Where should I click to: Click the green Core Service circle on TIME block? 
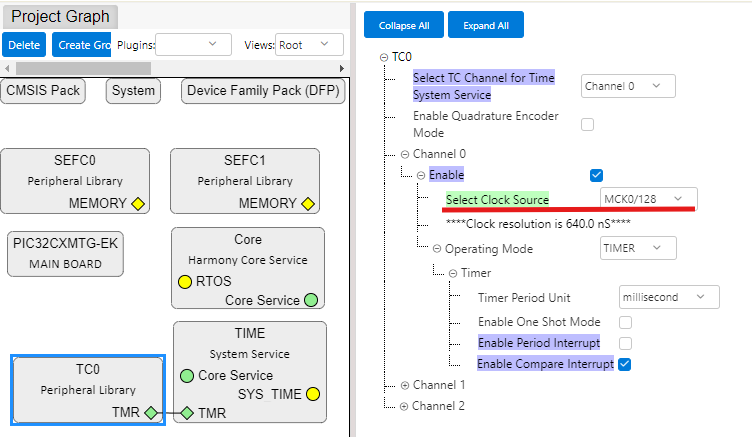[187, 376]
